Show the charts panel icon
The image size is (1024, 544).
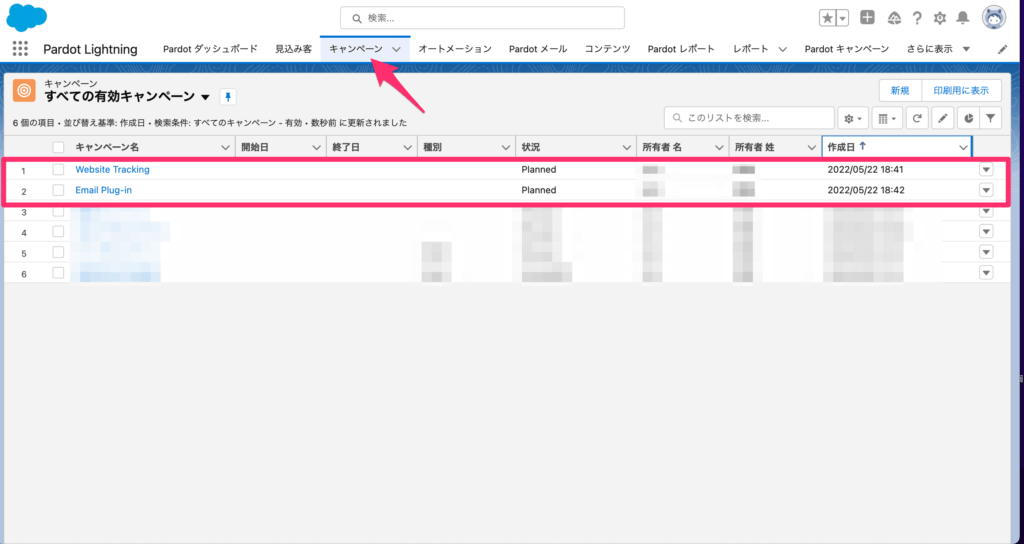[968, 118]
